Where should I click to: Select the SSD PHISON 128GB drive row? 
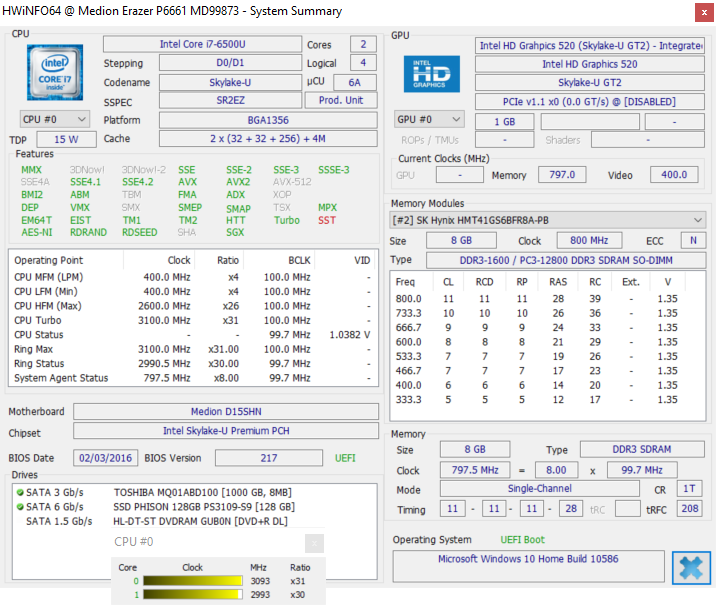(x=195, y=507)
